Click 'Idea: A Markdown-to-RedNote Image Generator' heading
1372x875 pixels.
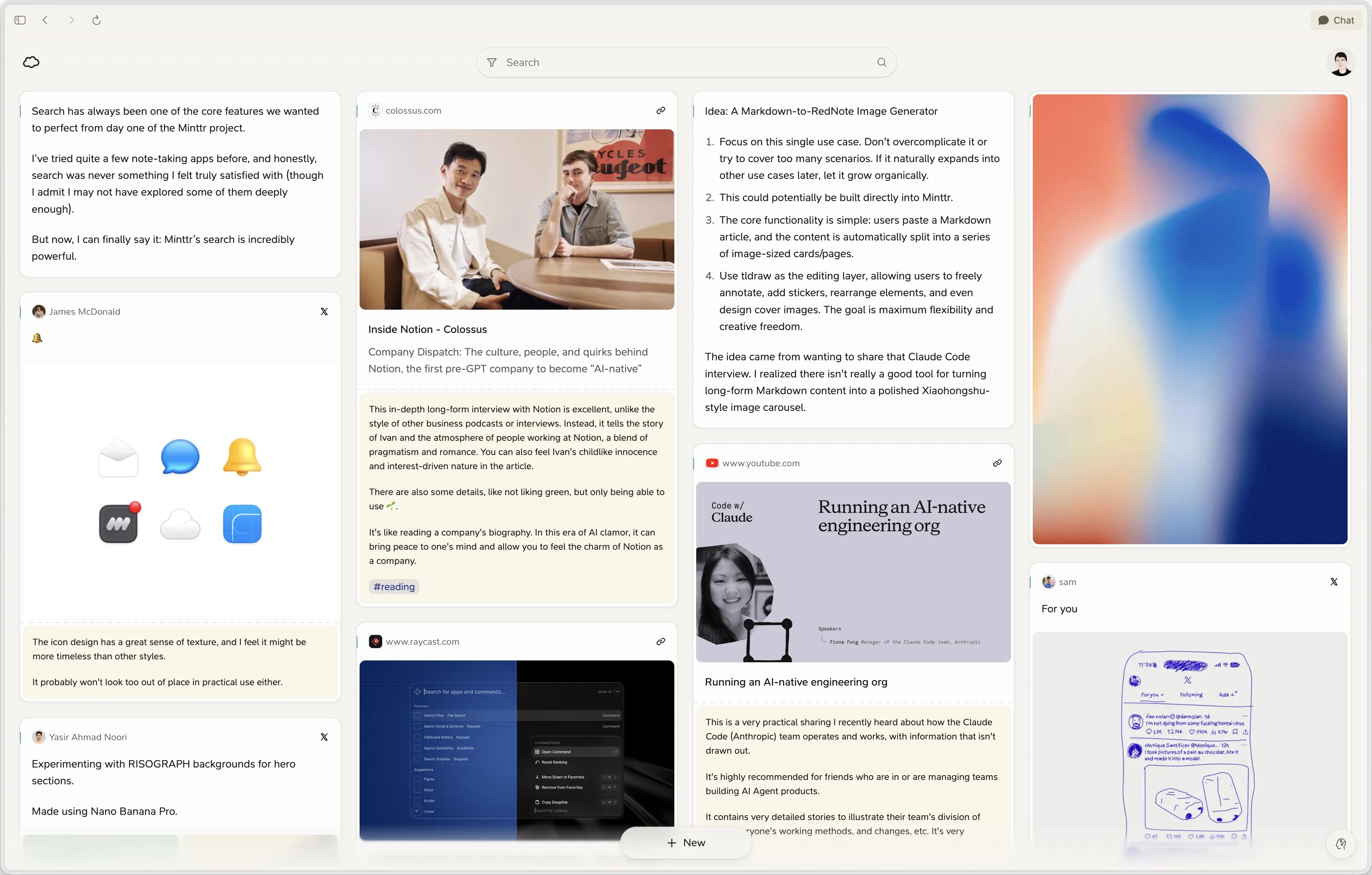821,111
